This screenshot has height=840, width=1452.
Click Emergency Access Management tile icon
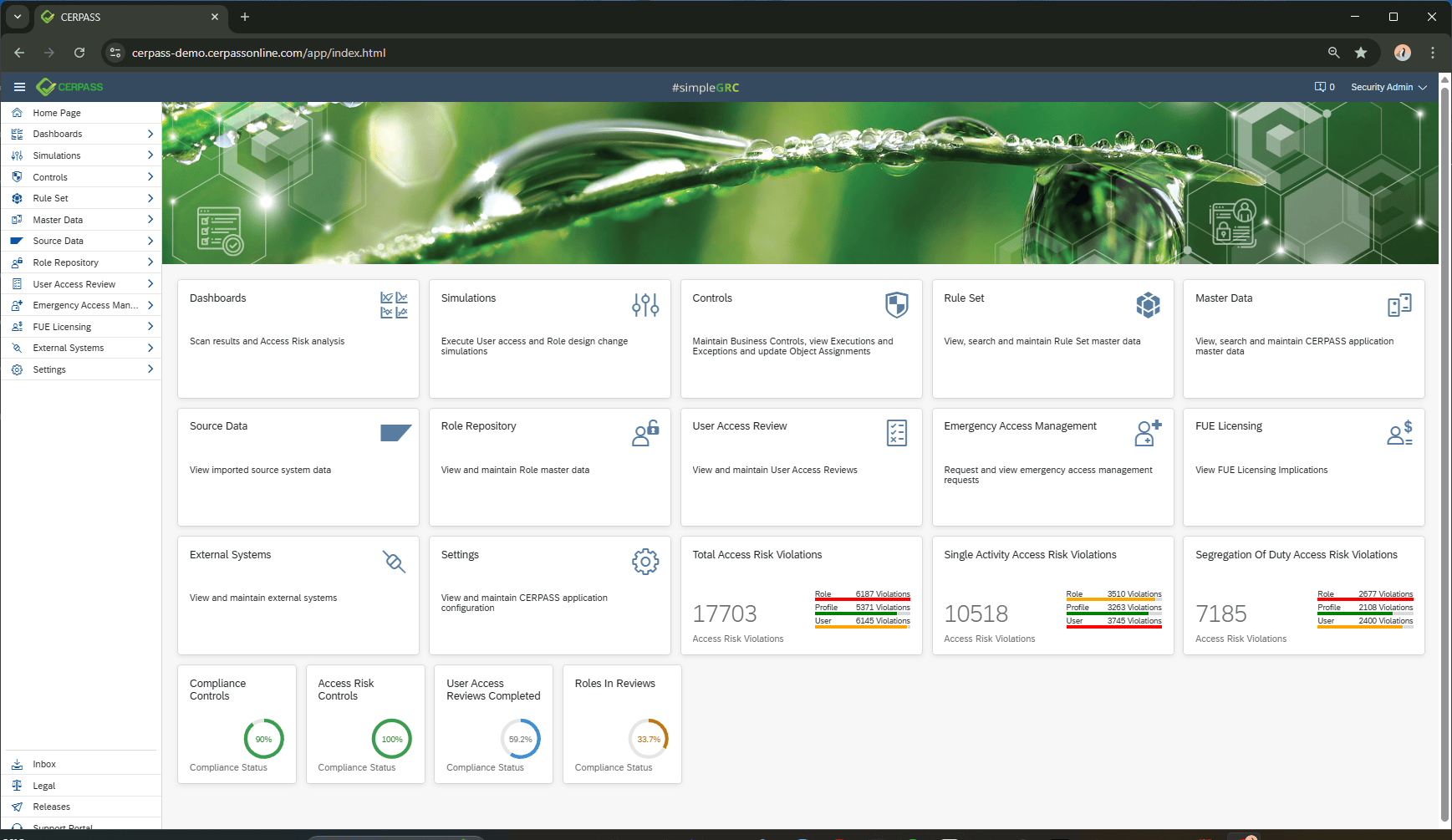tap(1149, 433)
